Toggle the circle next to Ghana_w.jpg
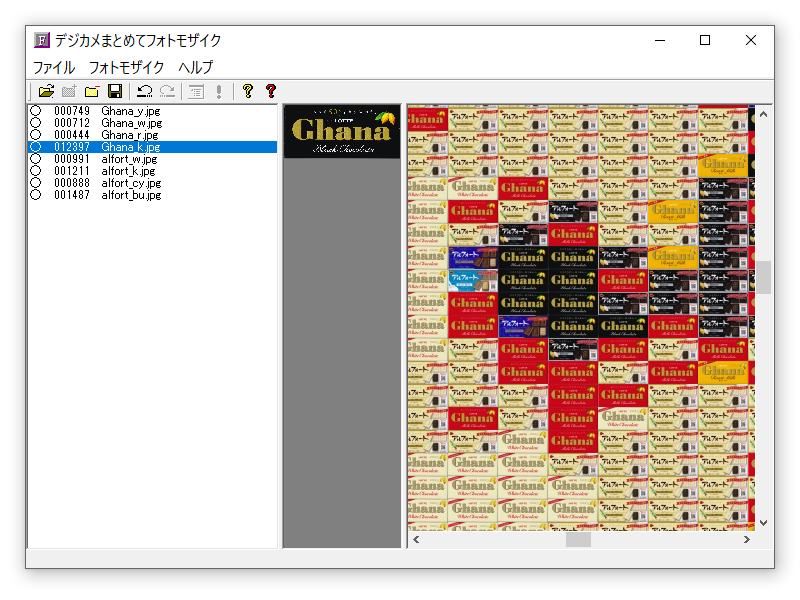Viewport: 800px width, 600px height. coord(35,123)
